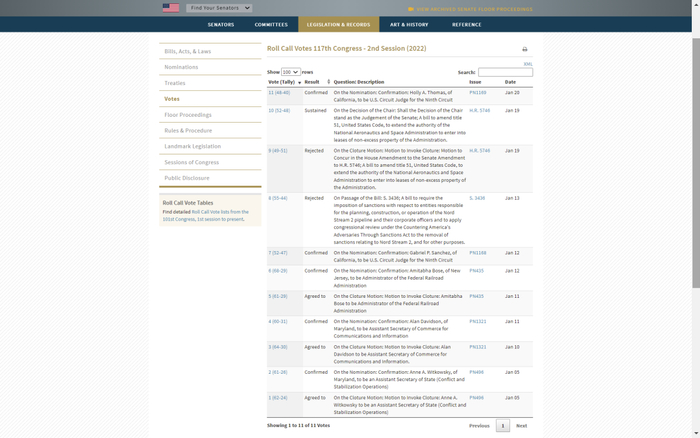The image size is (700, 438).
Task: Click the US flag icon
Action: click(x=171, y=8)
